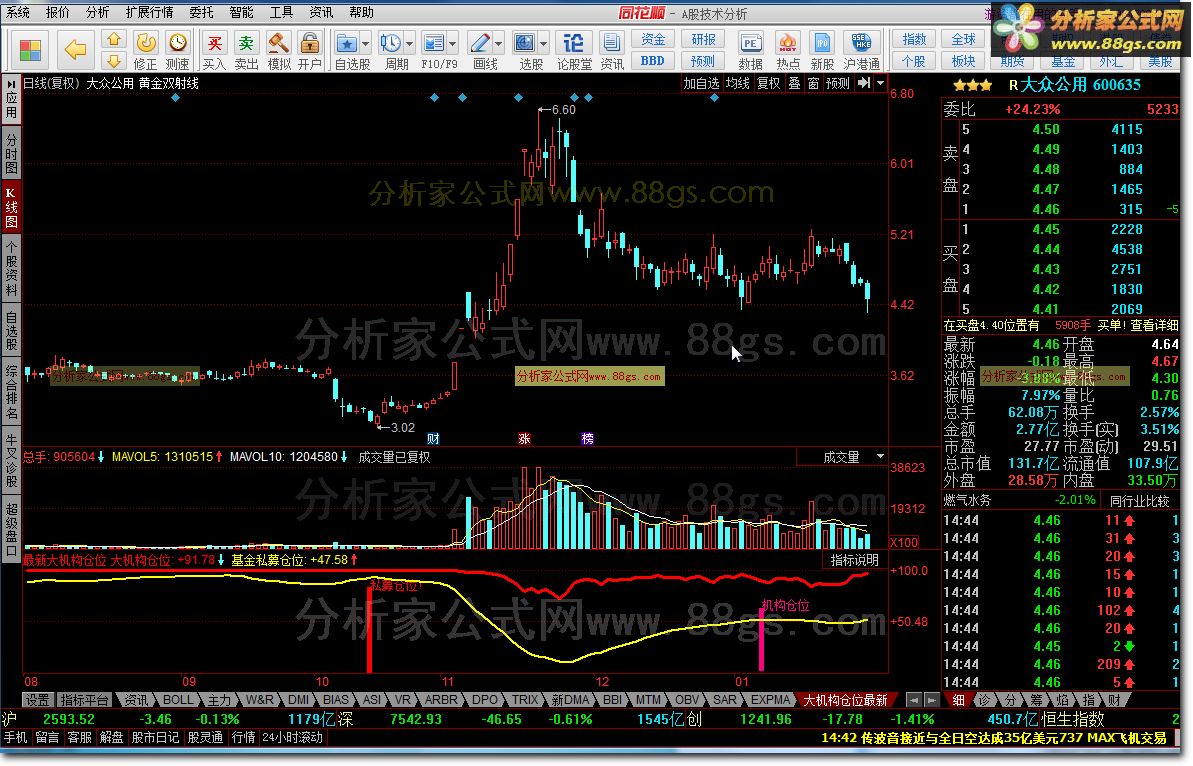Open the 沪港通 SSE HKE icon

coord(861,50)
